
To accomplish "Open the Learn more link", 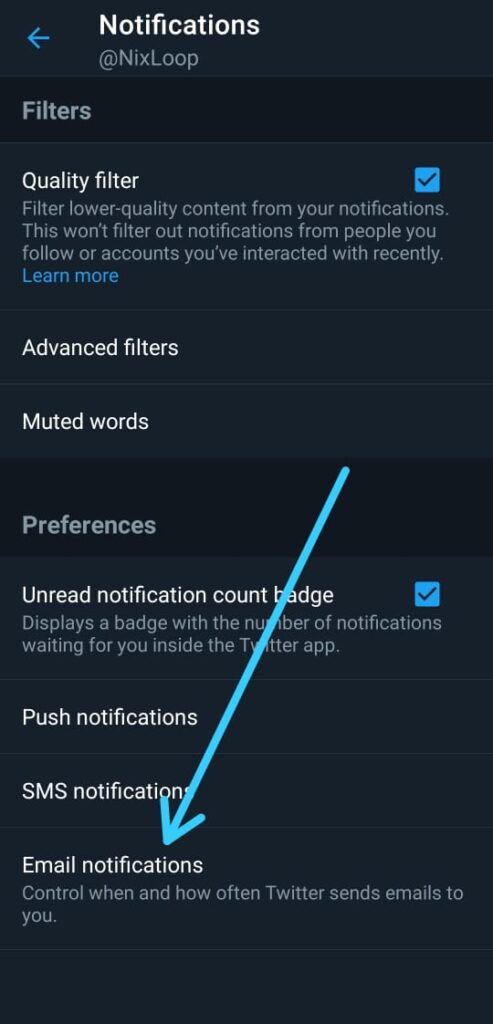I will click(71, 276).
